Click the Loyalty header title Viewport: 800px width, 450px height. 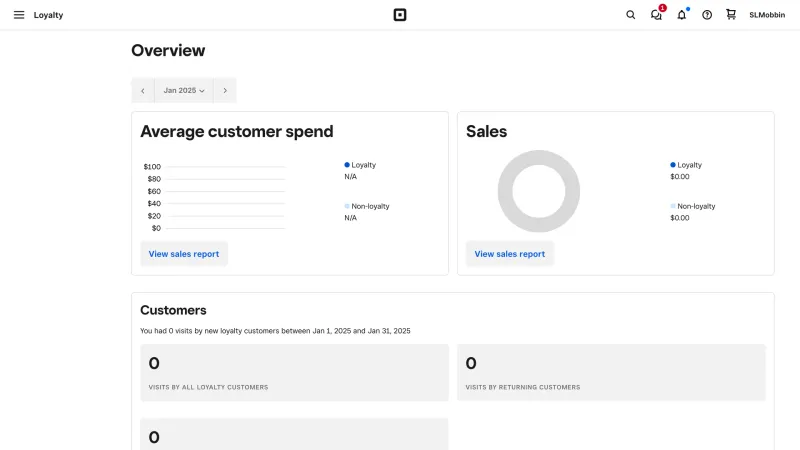[48, 15]
